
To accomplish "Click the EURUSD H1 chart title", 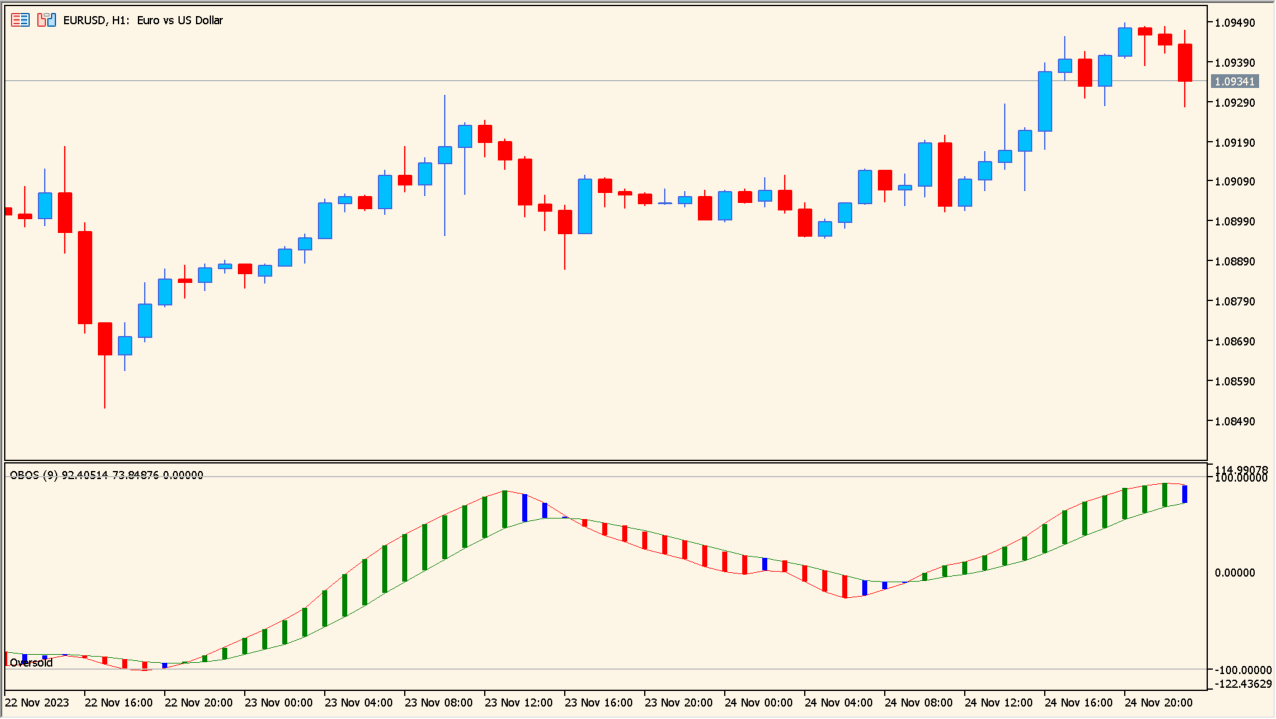I will pyautogui.click(x=140, y=20).
